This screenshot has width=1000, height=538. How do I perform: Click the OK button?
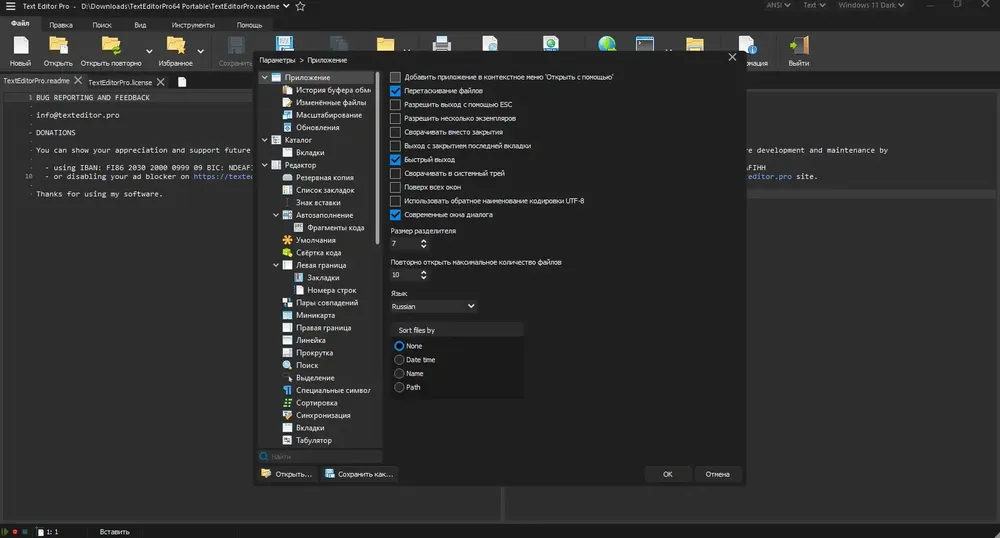pyautogui.click(x=668, y=474)
